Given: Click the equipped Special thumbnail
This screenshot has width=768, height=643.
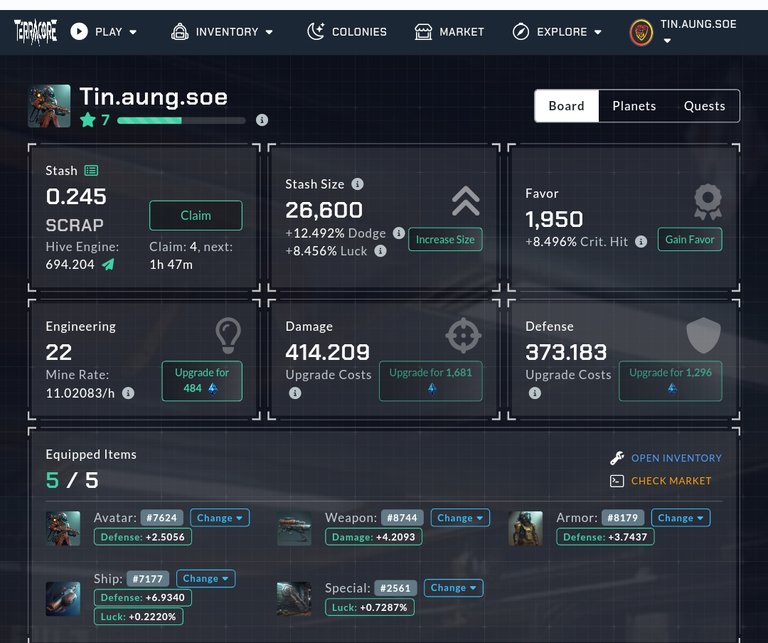Looking at the screenshot, I should click(x=294, y=598).
